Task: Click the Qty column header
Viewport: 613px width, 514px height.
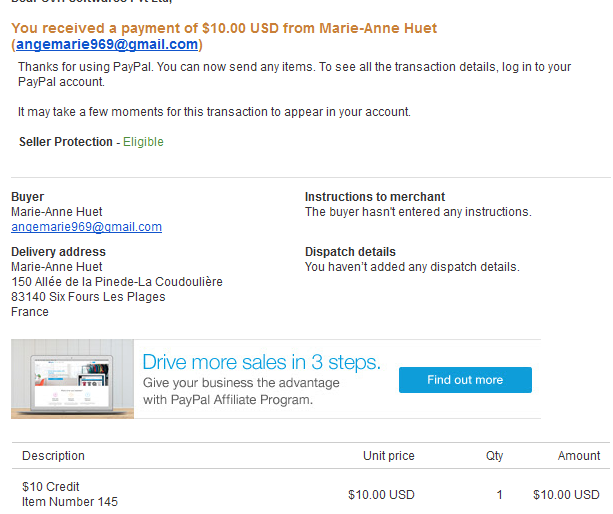Action: coord(494,456)
